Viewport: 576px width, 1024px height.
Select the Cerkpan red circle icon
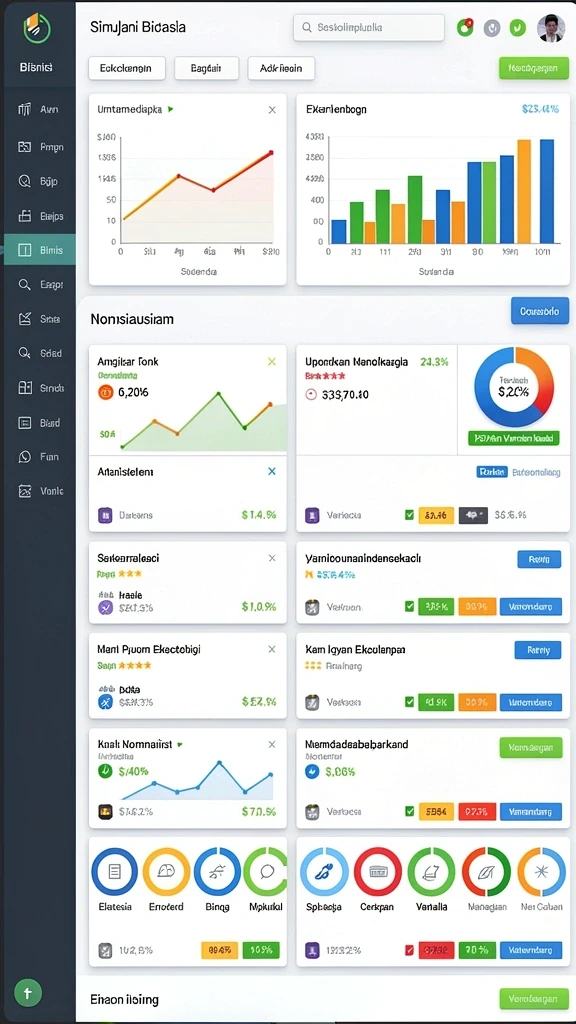click(x=378, y=871)
